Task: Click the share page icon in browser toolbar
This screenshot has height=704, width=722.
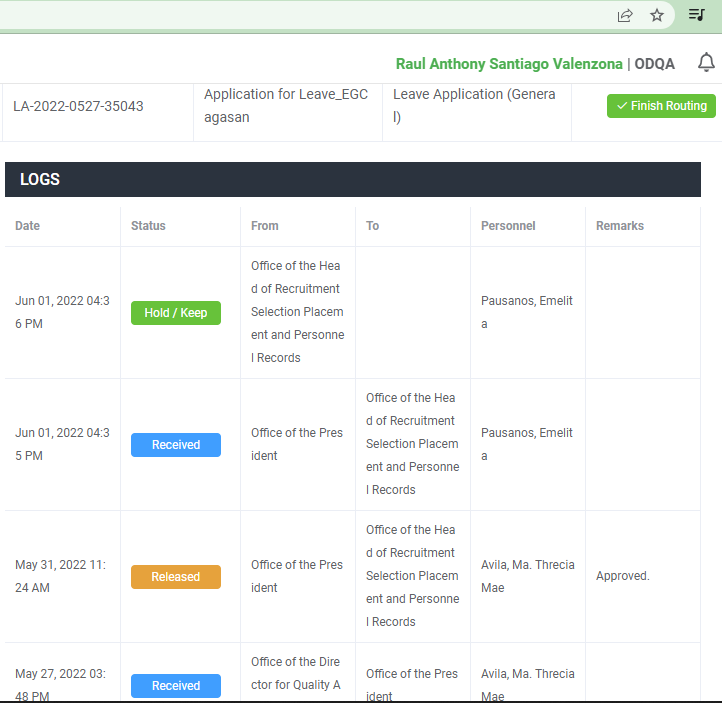Action: tap(625, 15)
